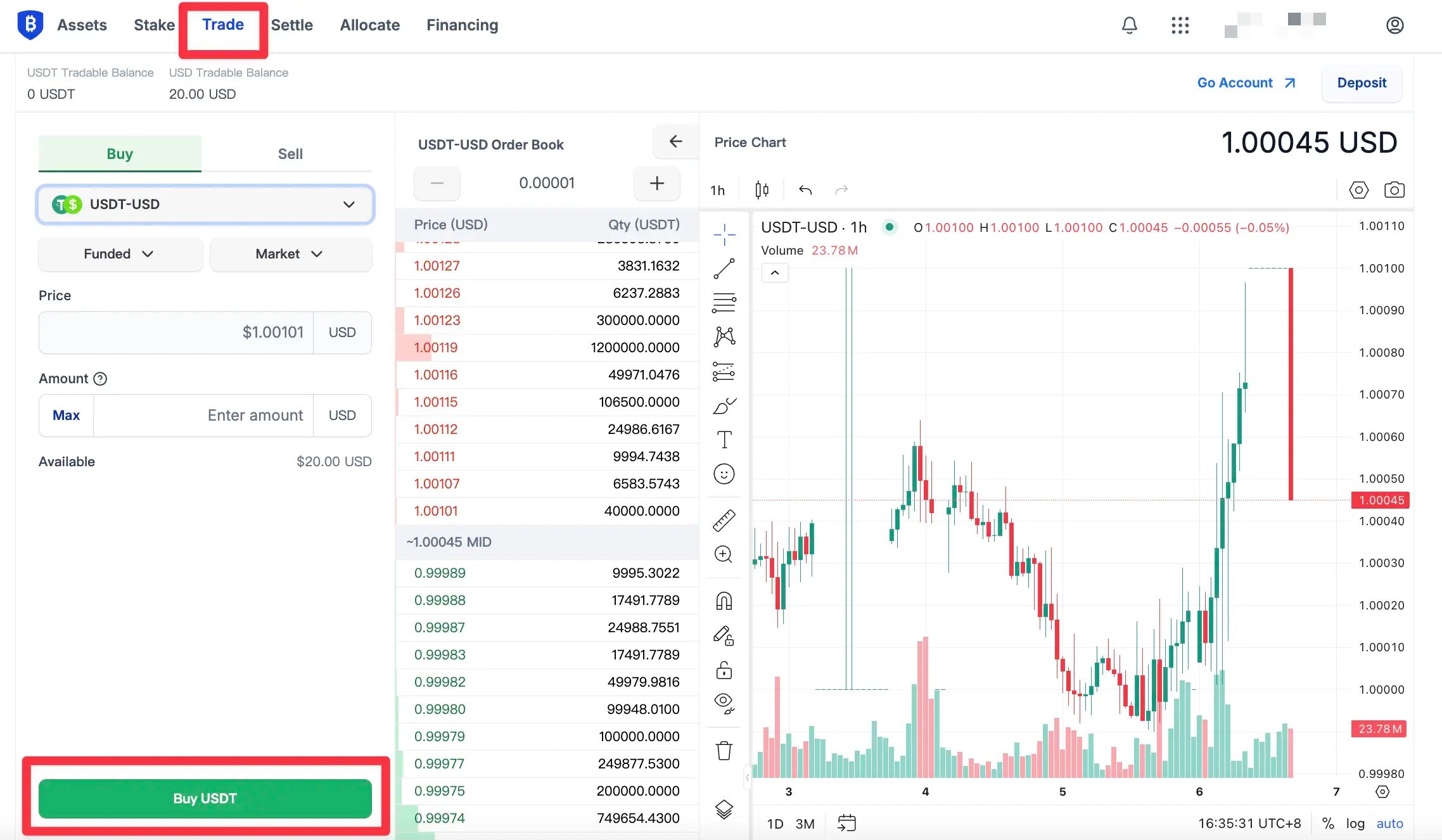Toggle log scale on the price axis
This screenshot has width=1442, height=840.
[x=1356, y=824]
